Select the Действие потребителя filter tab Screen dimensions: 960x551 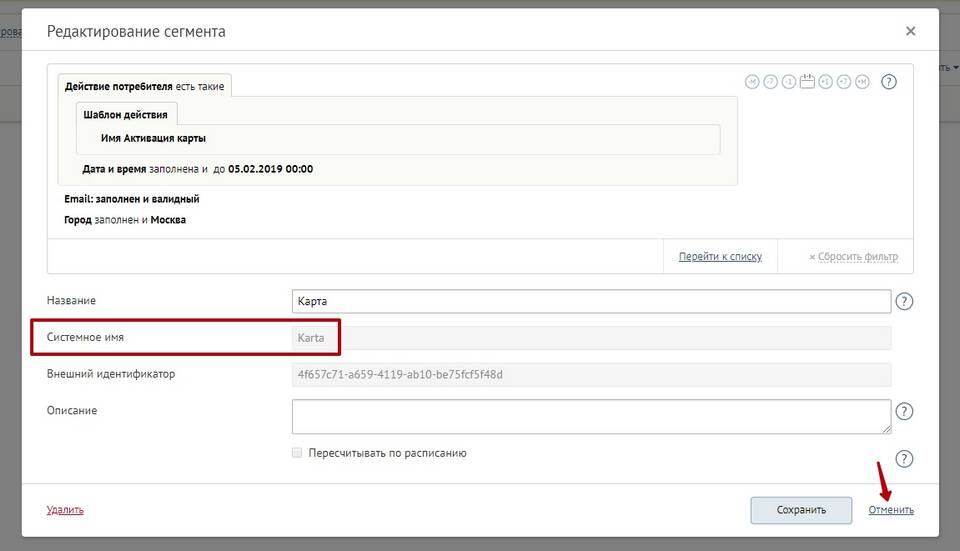[x=144, y=87]
